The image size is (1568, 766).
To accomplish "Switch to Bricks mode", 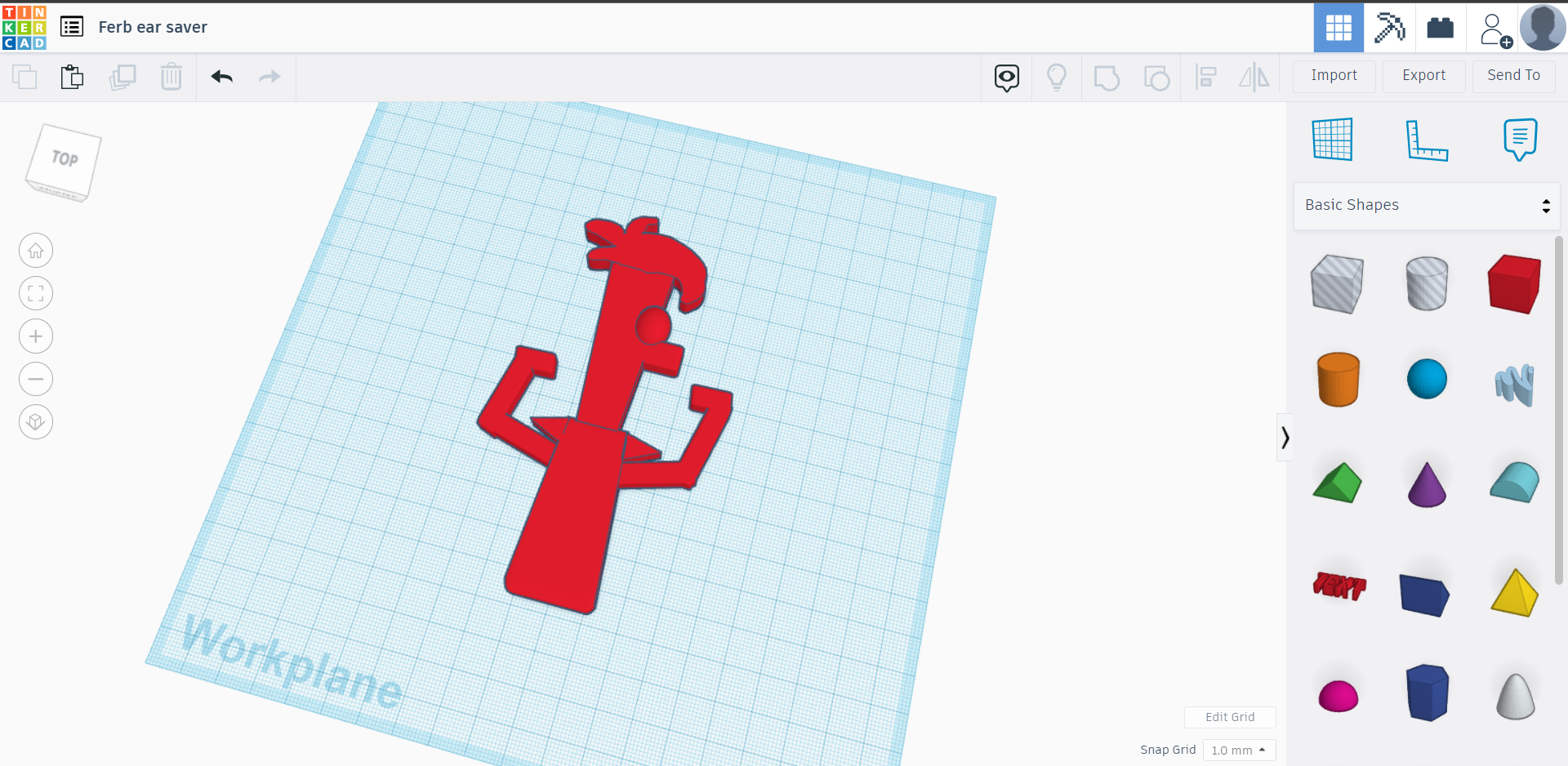I will point(1440,27).
